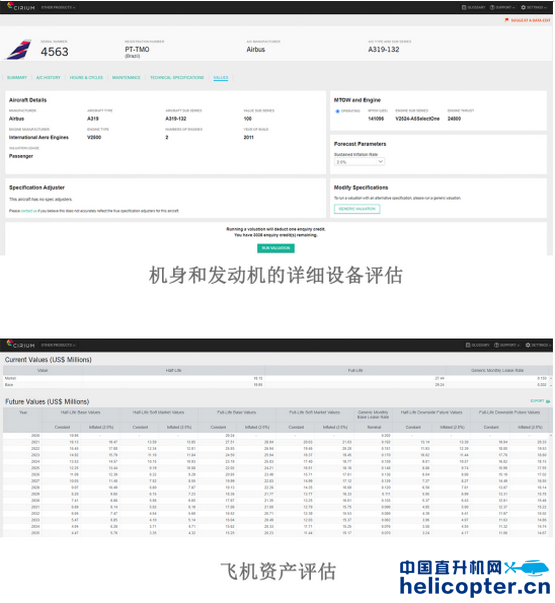Click the A319-132 type heading

[383, 49]
